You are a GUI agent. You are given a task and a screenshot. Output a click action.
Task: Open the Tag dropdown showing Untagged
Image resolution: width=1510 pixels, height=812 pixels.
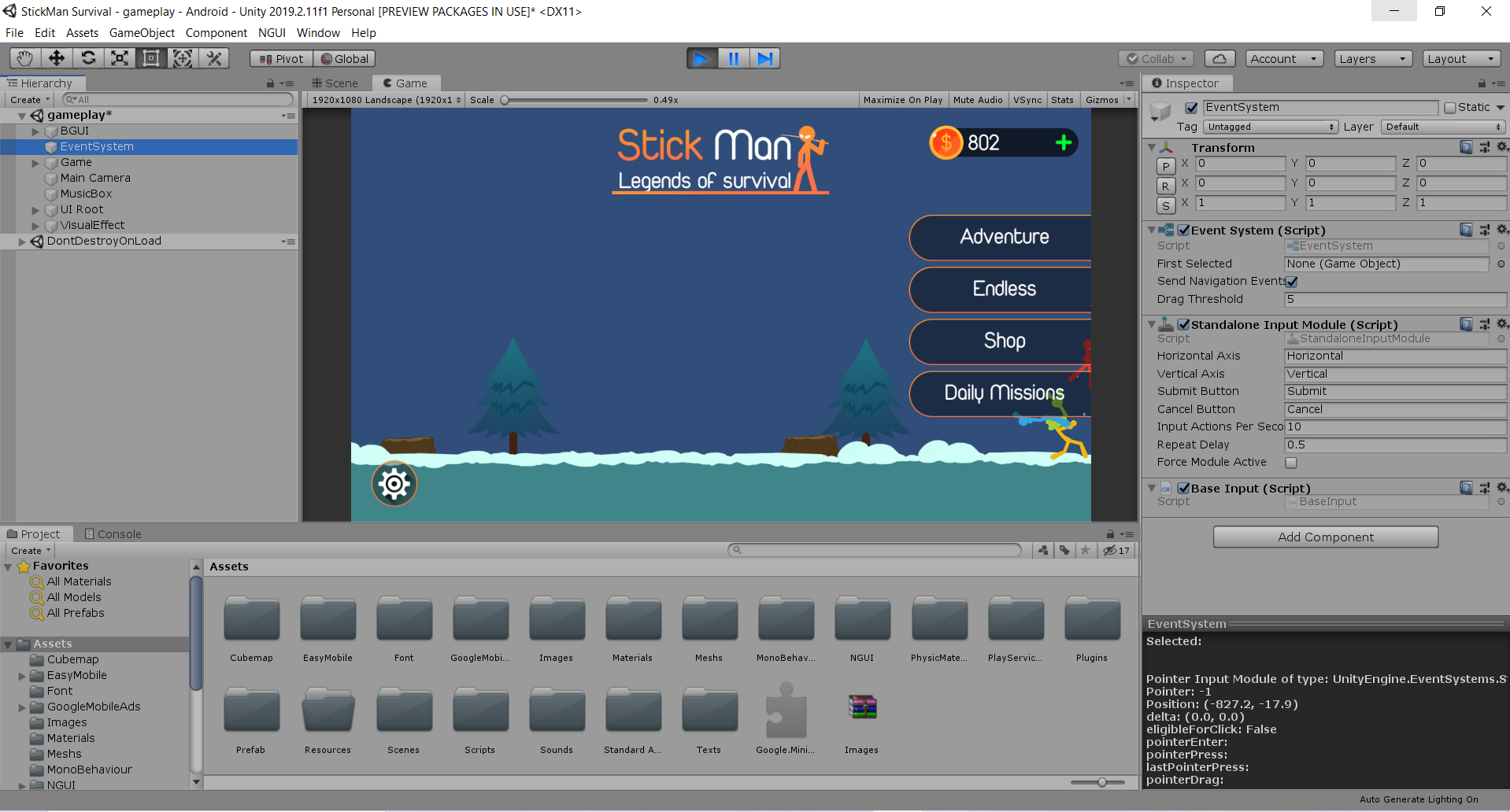point(1270,127)
